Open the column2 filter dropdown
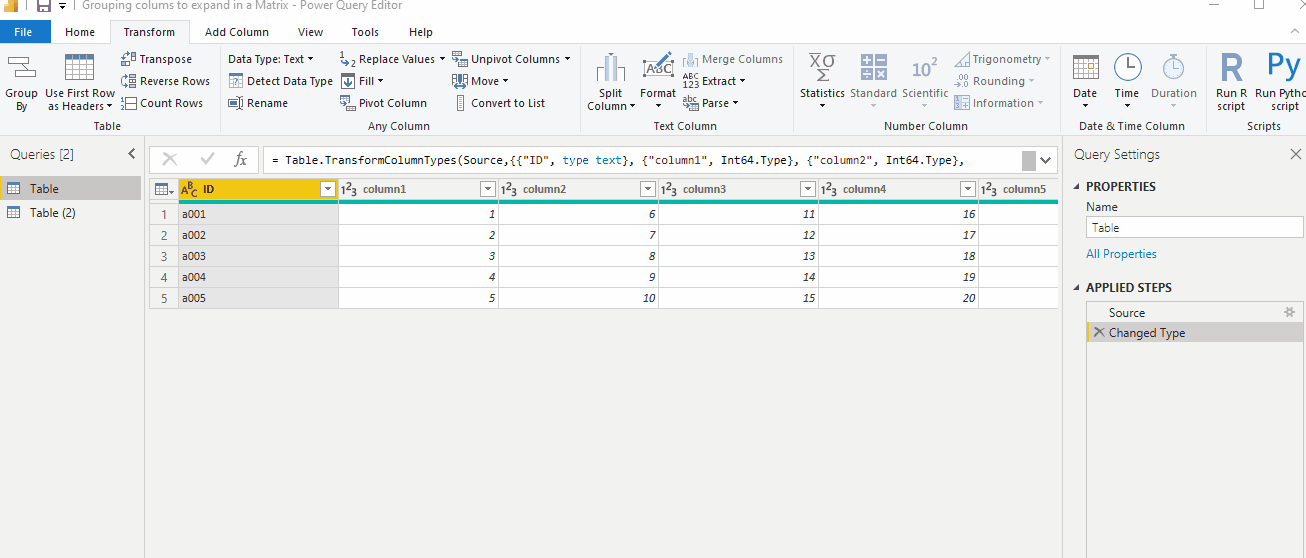 647,189
